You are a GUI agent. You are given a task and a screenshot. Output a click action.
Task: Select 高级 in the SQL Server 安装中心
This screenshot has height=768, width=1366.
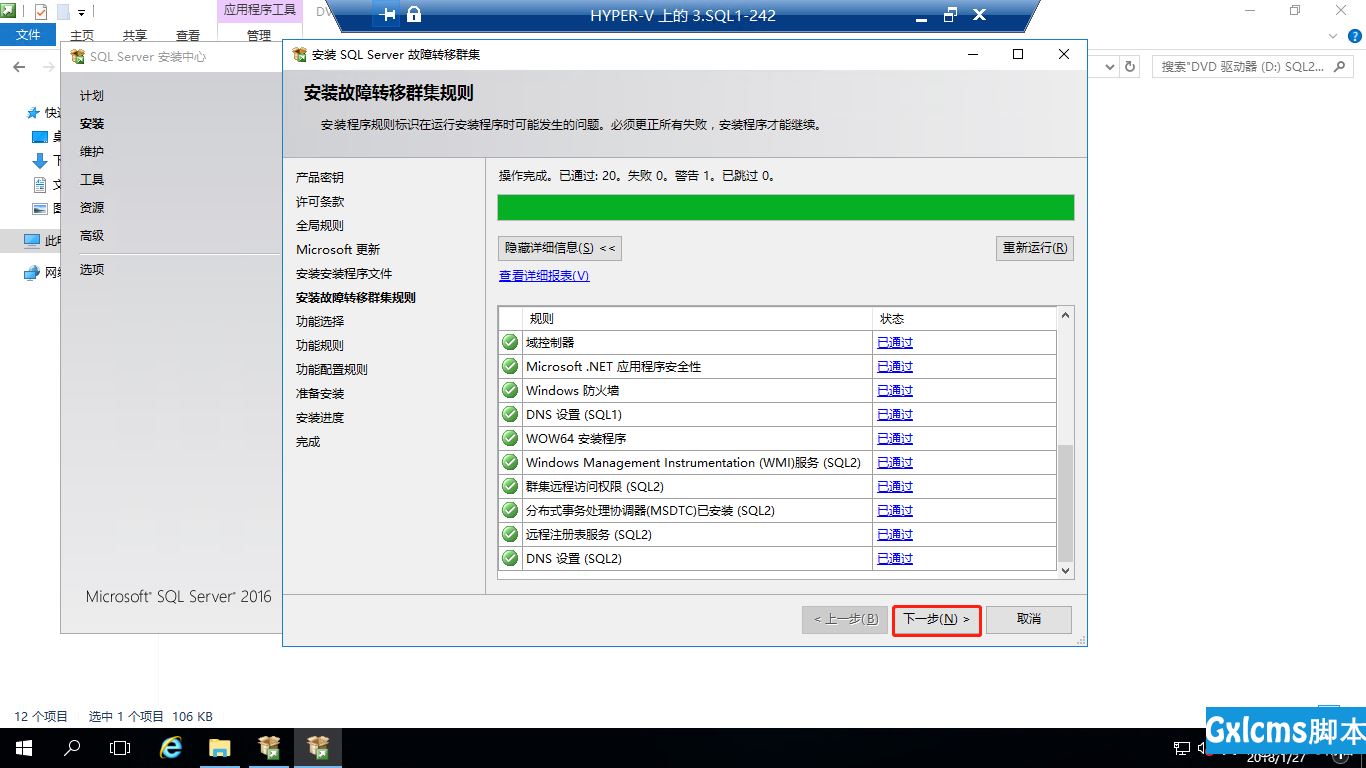click(92, 236)
